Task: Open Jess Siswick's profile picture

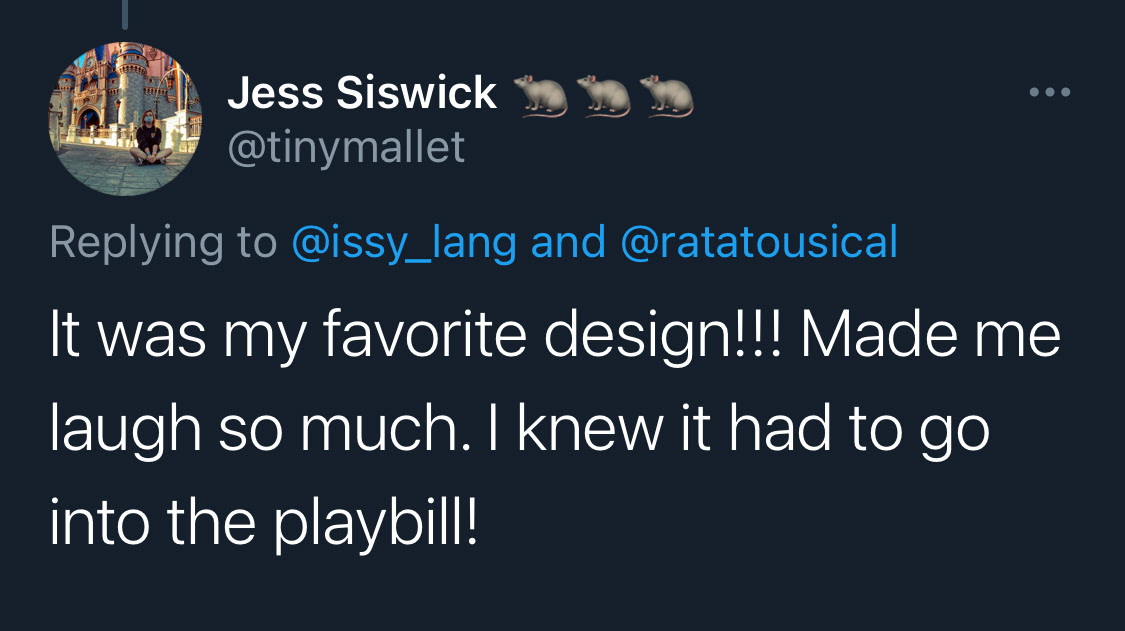Action: click(x=124, y=118)
